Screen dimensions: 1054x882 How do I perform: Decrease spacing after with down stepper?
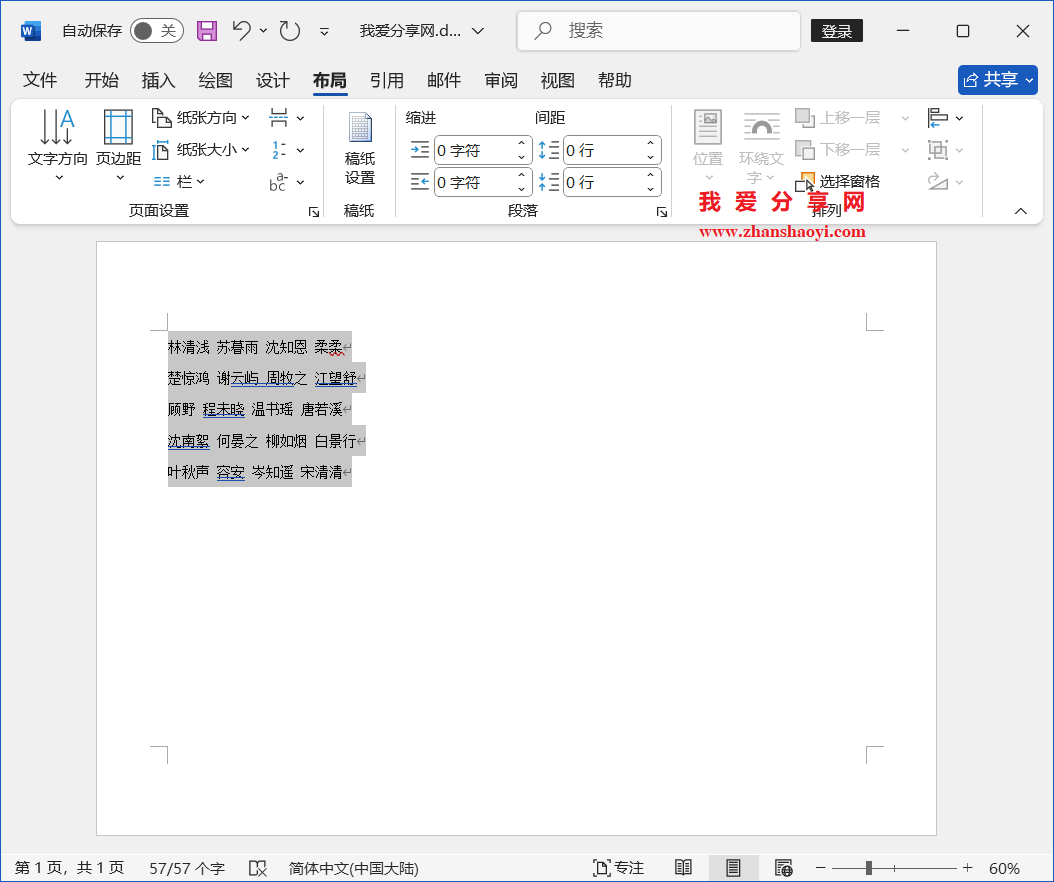pos(651,189)
